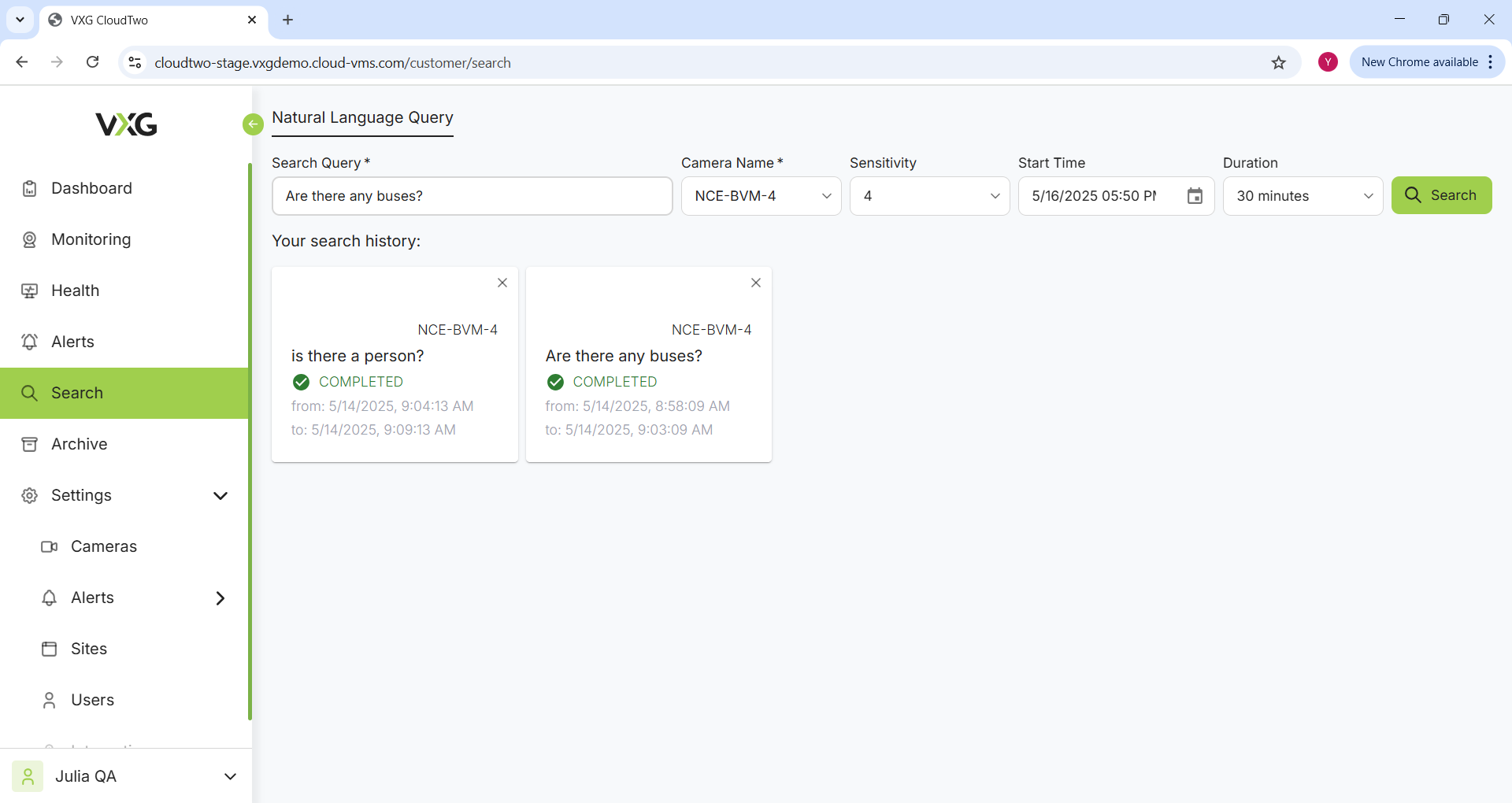Remove 'is there a person?' history card
Screen dimensions: 1512x803
point(502,283)
